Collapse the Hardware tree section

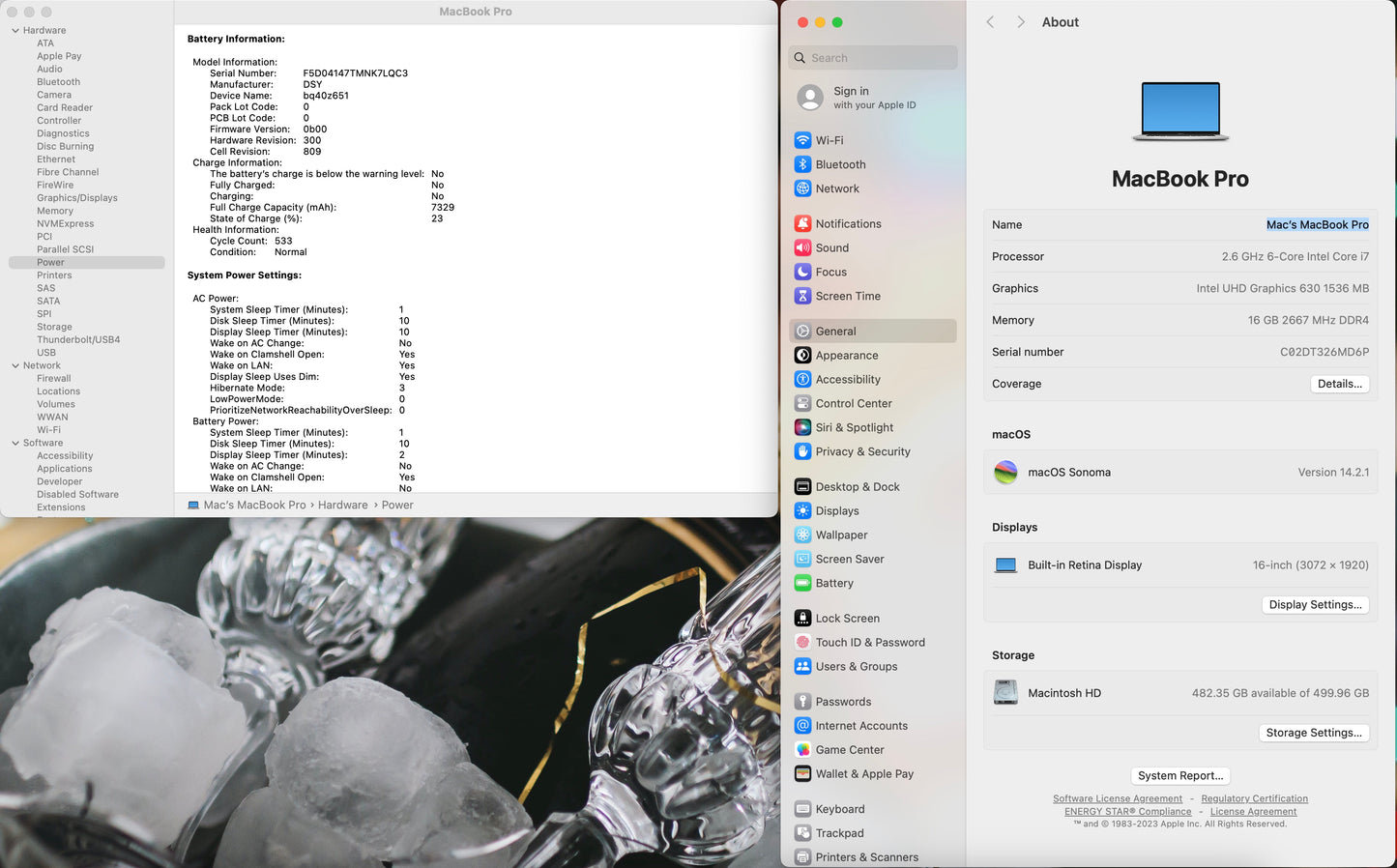click(15, 31)
